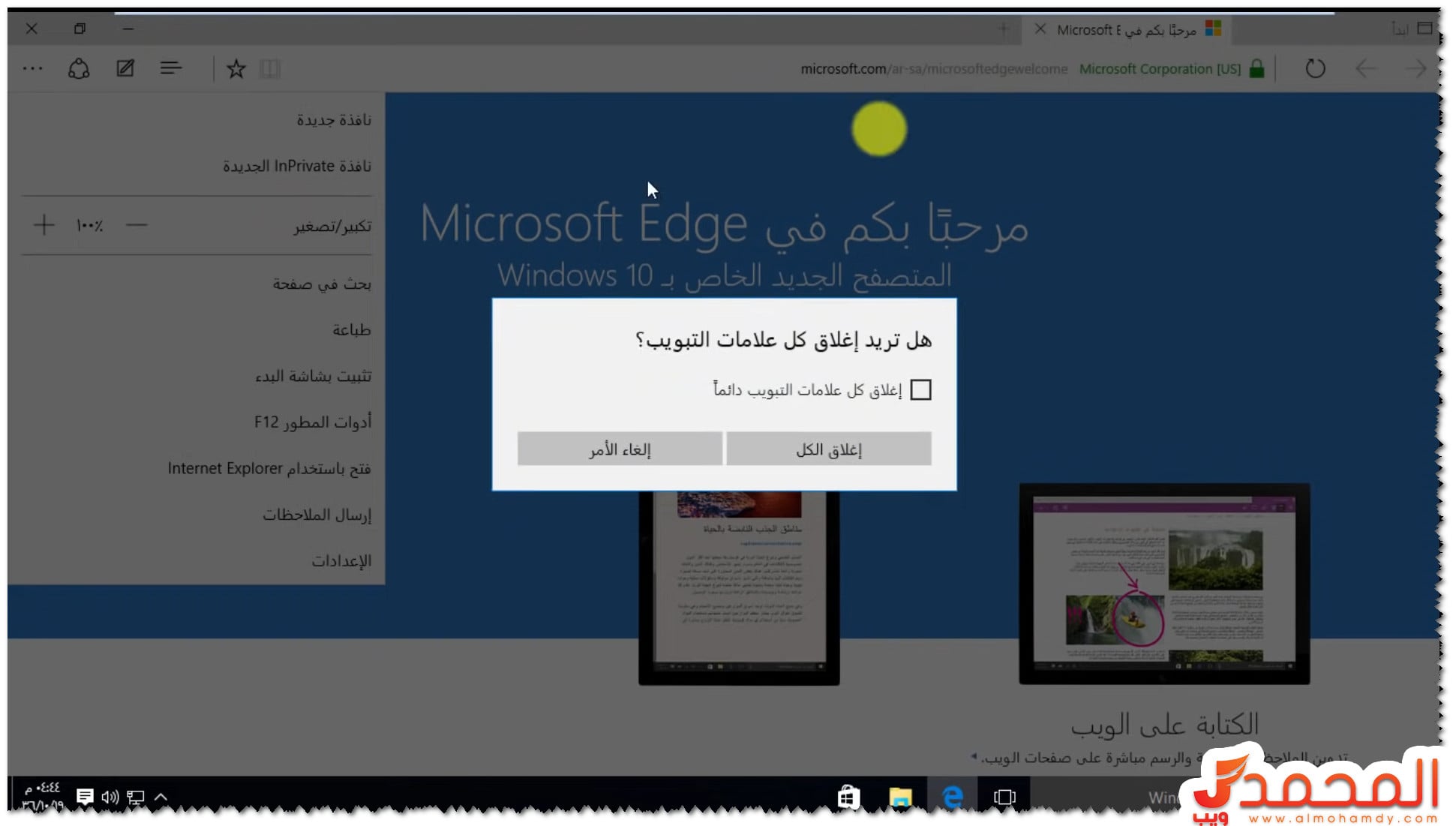Toggle the Reading view book icon
The height and width of the screenshot is (826, 1456).
click(270, 69)
